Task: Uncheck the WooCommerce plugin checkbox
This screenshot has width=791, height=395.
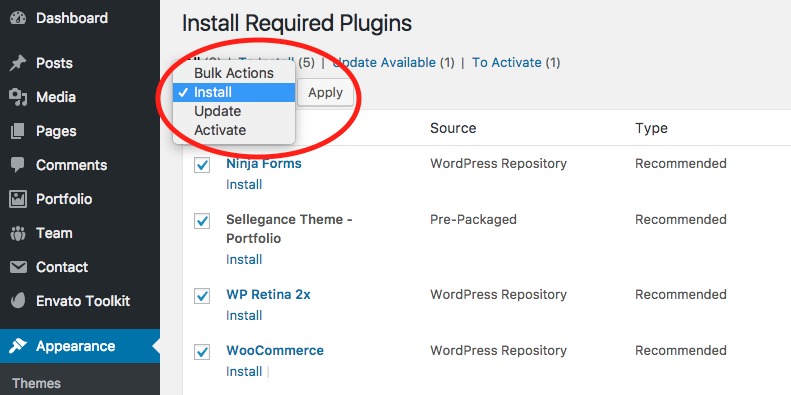Action: 202,352
